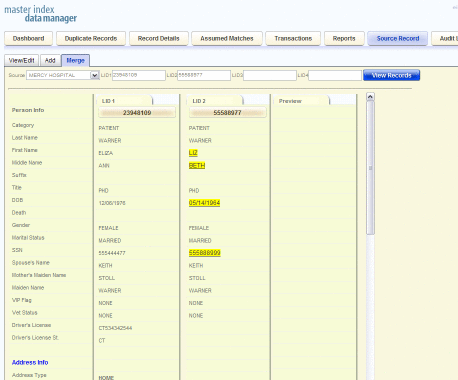Click the master index data manager logo
458x380 pixels.
pos(40,14)
